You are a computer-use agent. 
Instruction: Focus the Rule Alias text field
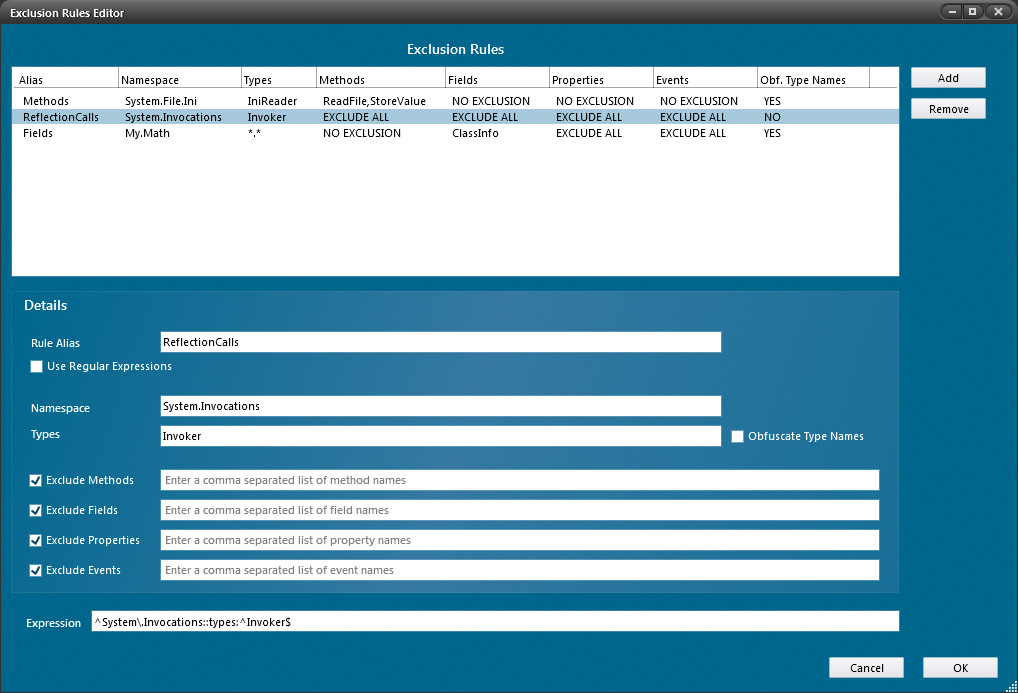point(440,342)
